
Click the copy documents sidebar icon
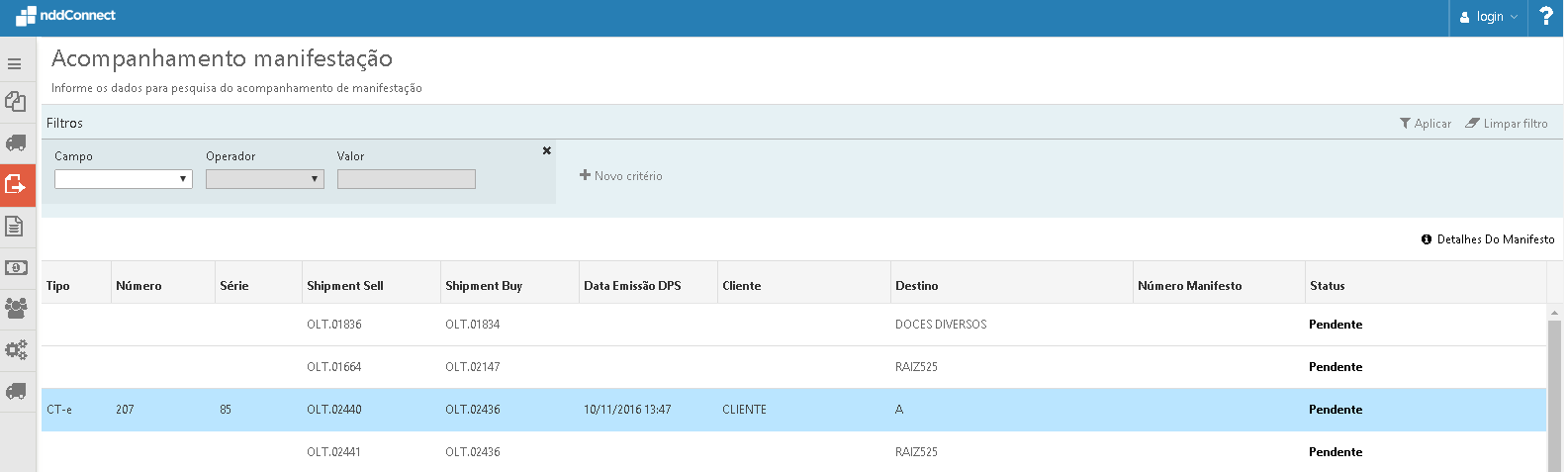(16, 101)
